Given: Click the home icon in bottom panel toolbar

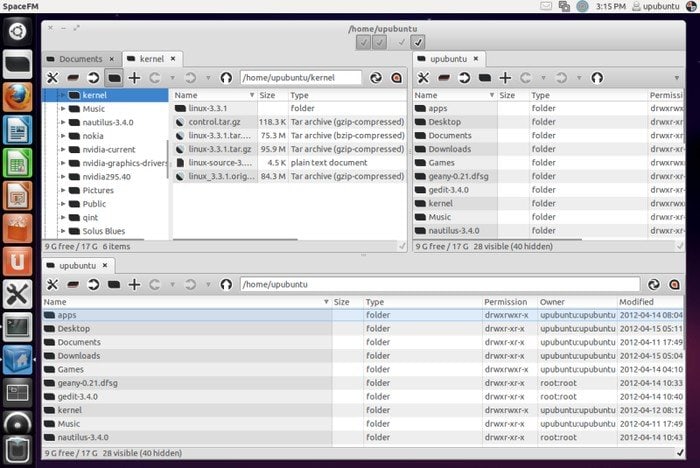Looking at the screenshot, I should (x=226, y=284).
